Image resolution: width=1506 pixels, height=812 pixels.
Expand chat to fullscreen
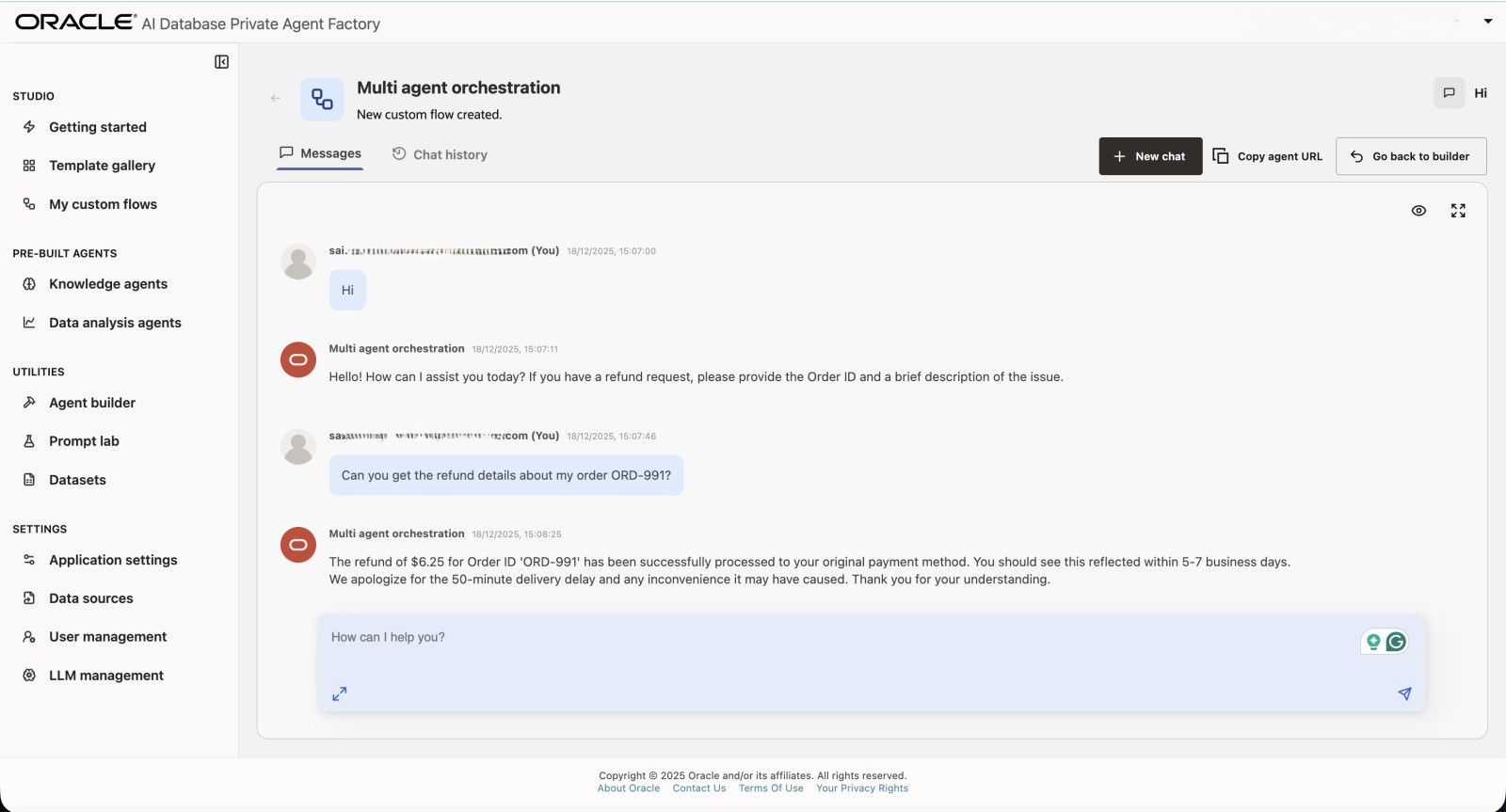[1458, 211]
